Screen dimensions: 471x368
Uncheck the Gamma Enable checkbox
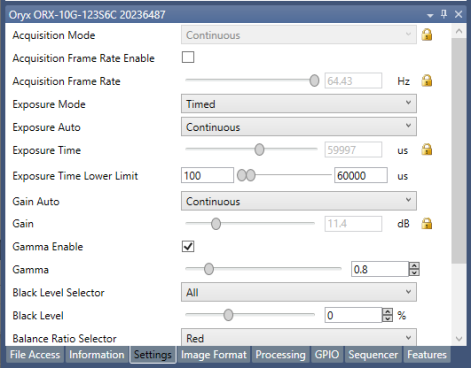188,246
